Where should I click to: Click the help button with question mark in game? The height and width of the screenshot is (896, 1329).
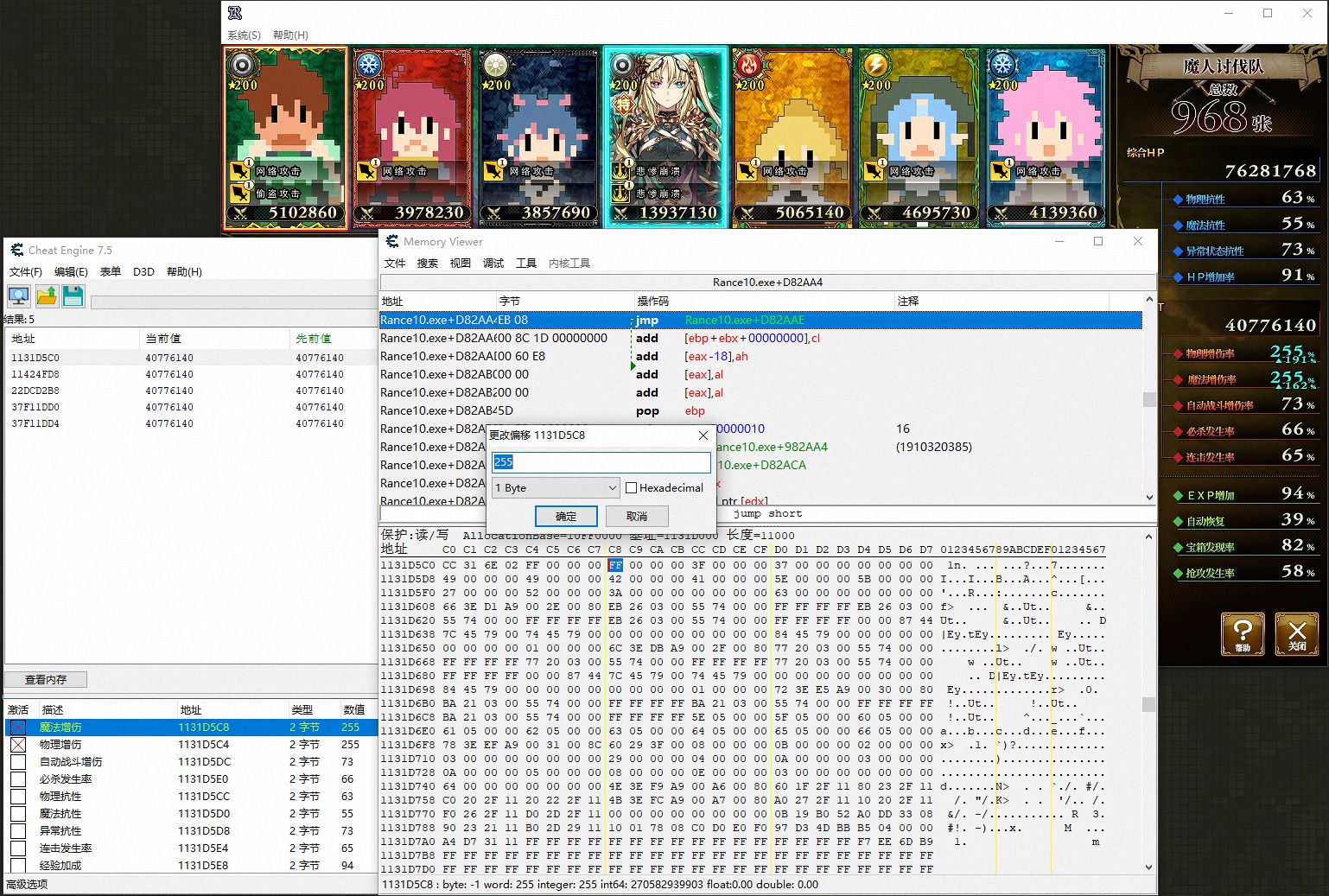(x=1243, y=633)
